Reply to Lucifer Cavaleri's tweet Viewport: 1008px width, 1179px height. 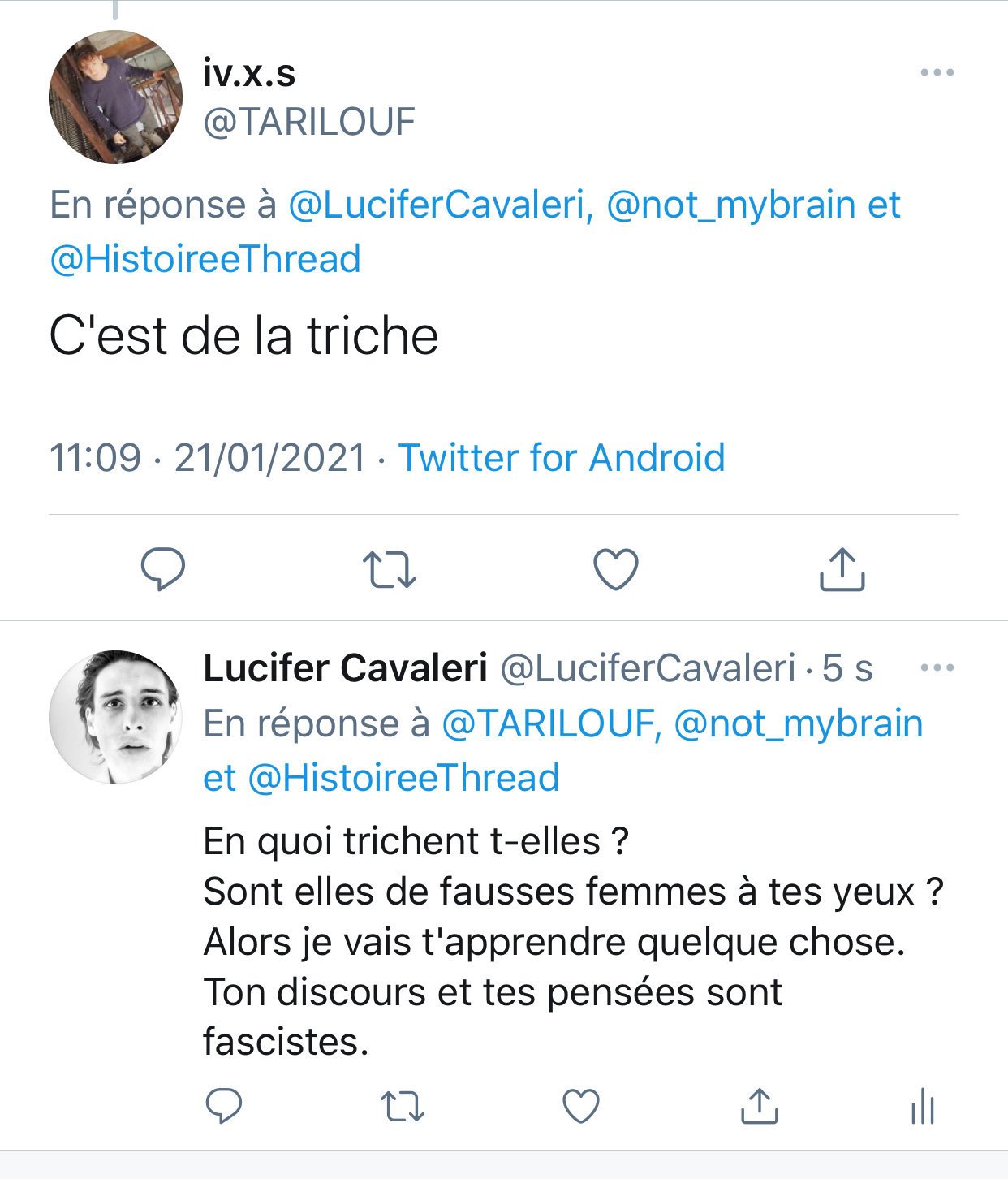(x=224, y=1106)
